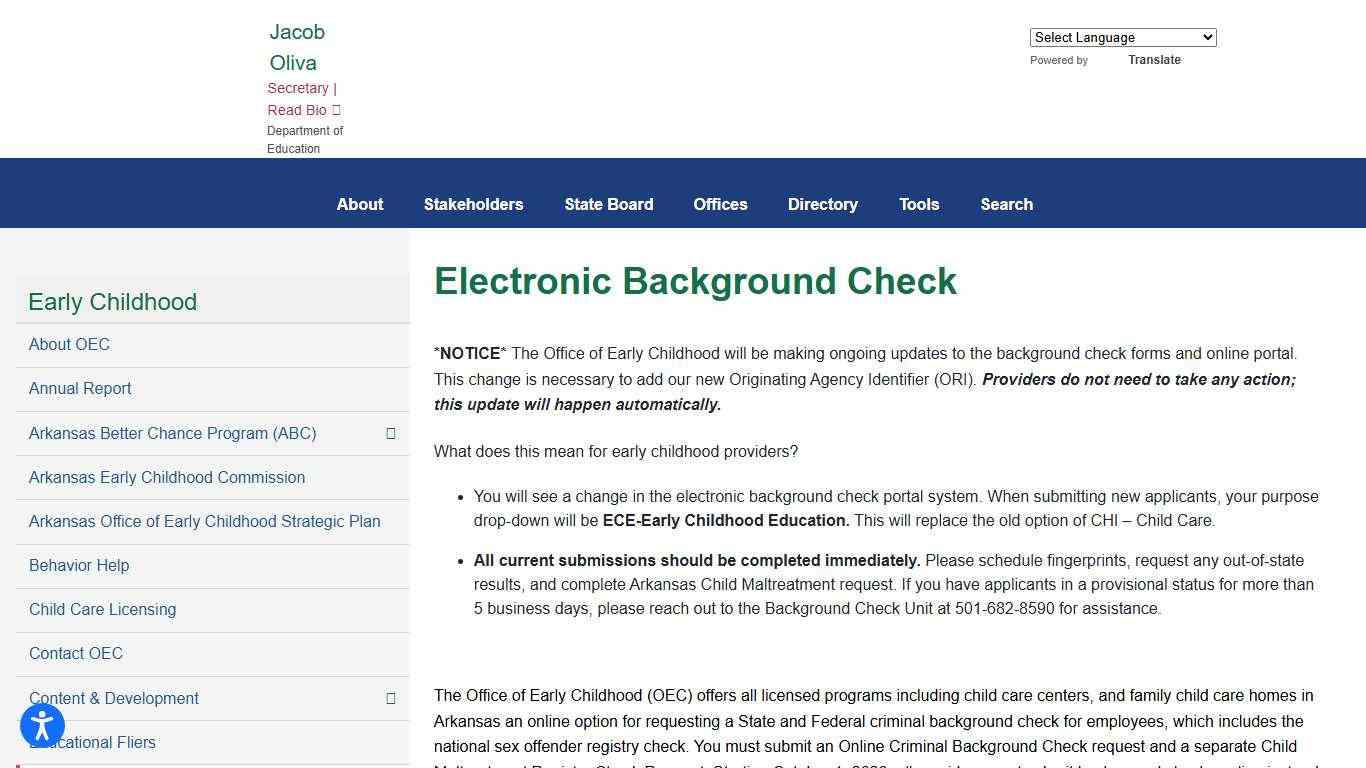
Task: Open the Stakeholders navigation menu
Action: point(473,204)
